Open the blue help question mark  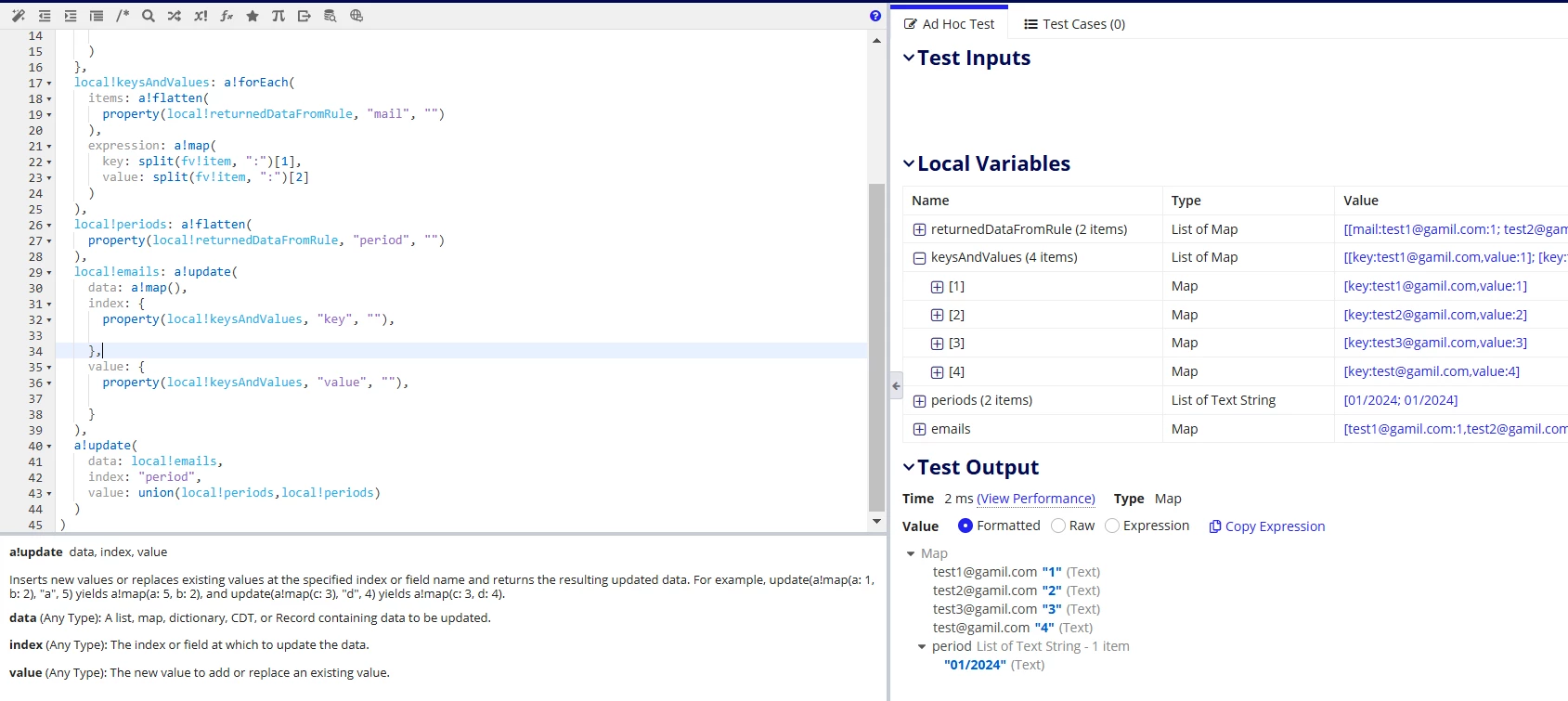tap(875, 16)
